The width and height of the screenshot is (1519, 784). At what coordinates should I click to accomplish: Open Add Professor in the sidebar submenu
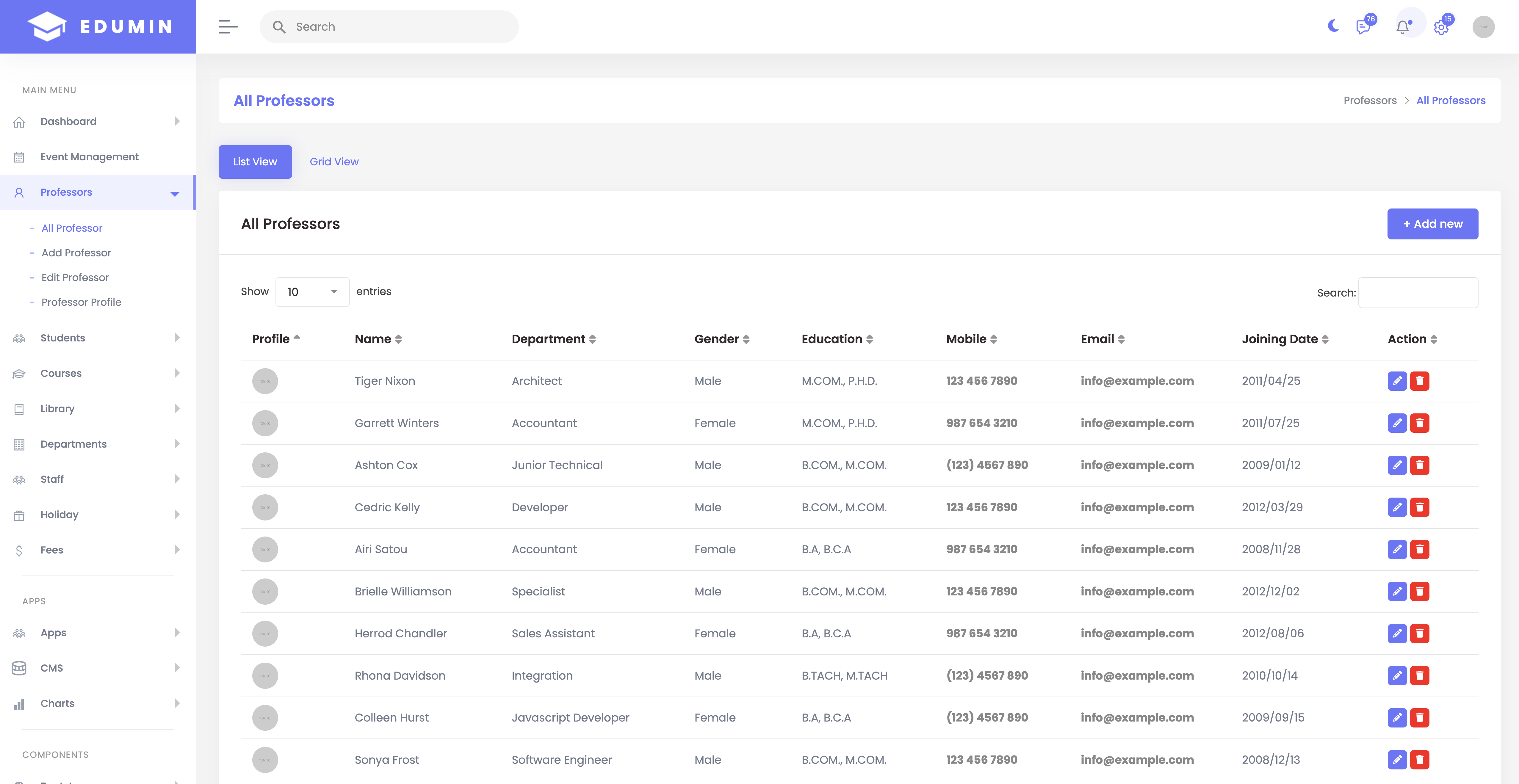coord(76,253)
